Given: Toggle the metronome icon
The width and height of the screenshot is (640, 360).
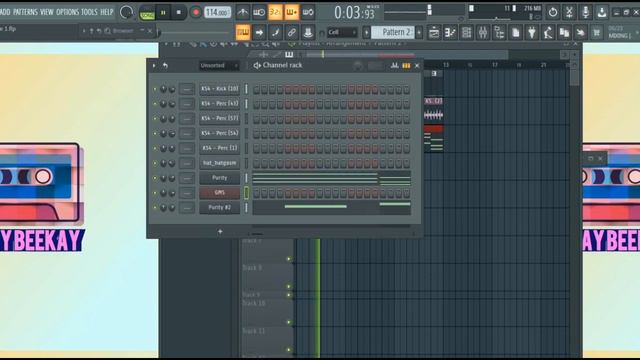Looking at the screenshot, I should (242, 12).
